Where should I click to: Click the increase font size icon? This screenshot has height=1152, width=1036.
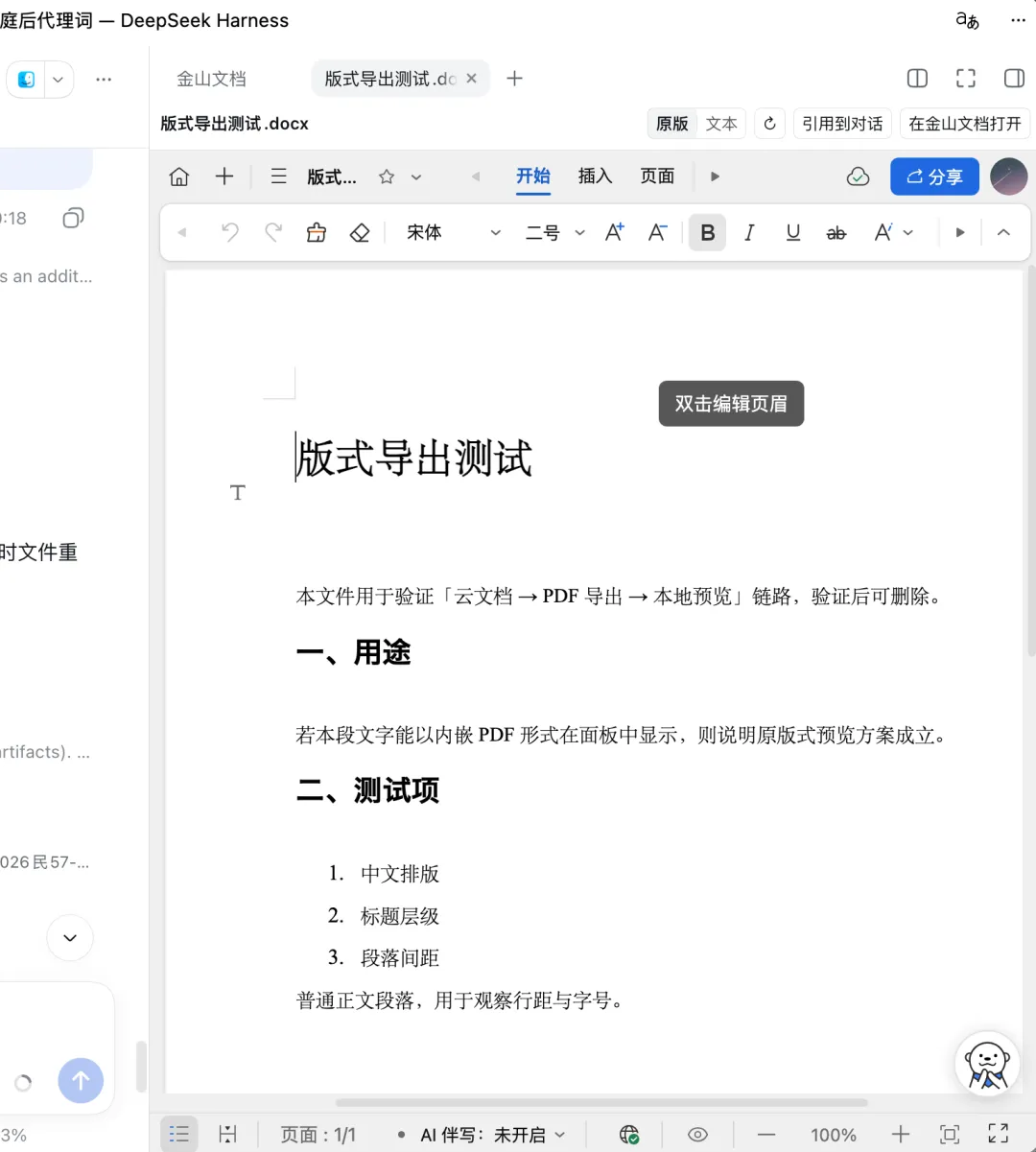[x=615, y=232]
